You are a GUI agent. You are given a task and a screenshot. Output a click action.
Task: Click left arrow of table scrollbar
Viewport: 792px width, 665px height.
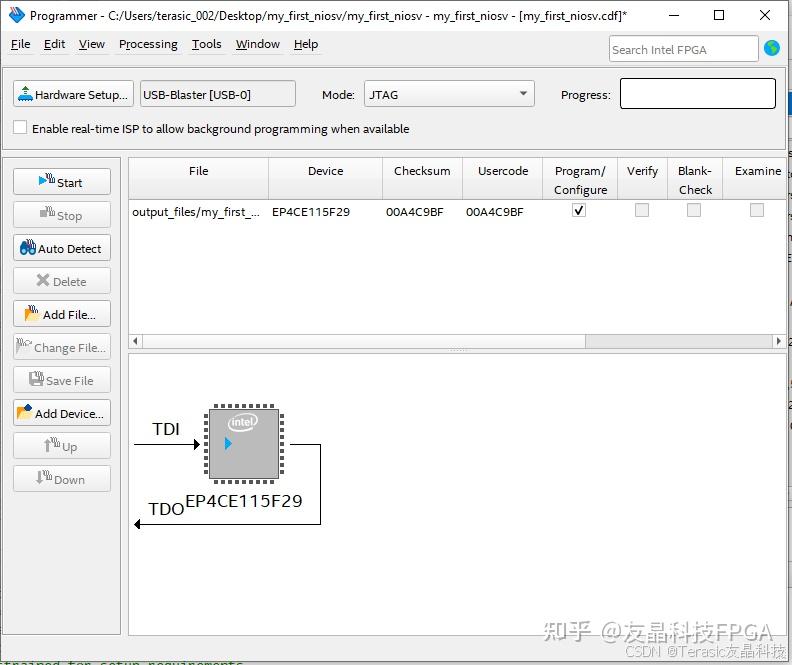(x=135, y=341)
